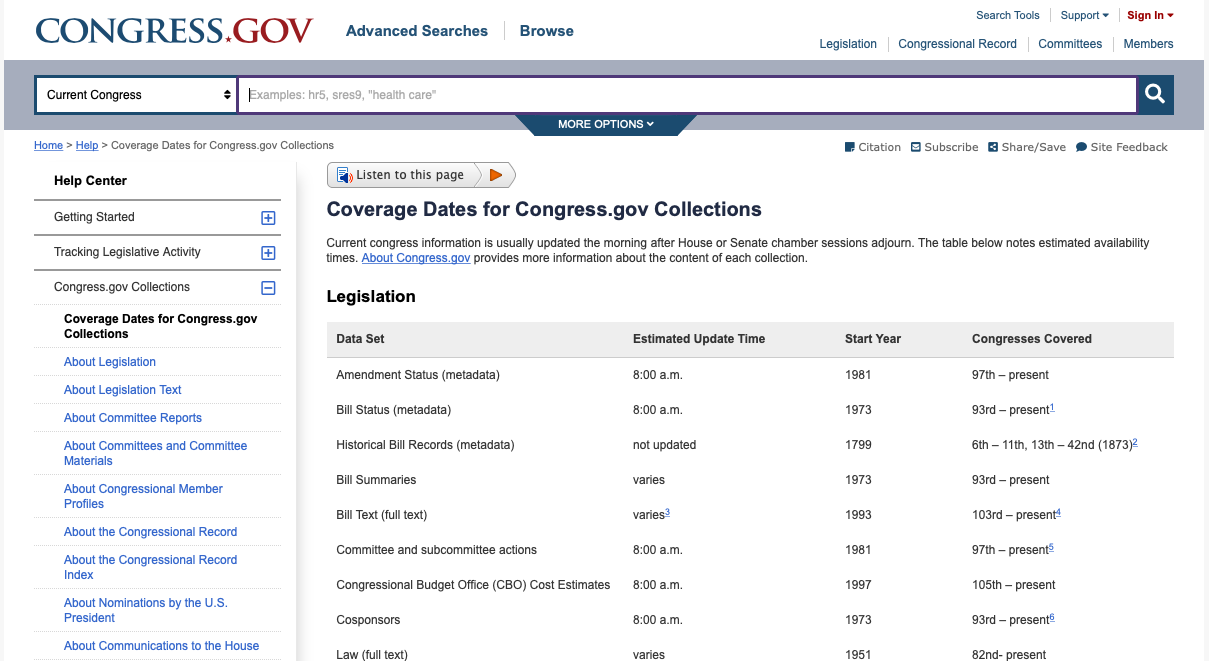Go to the Congressional Record section
Image resolution: width=1209 pixels, height=661 pixels.
pos(958,44)
